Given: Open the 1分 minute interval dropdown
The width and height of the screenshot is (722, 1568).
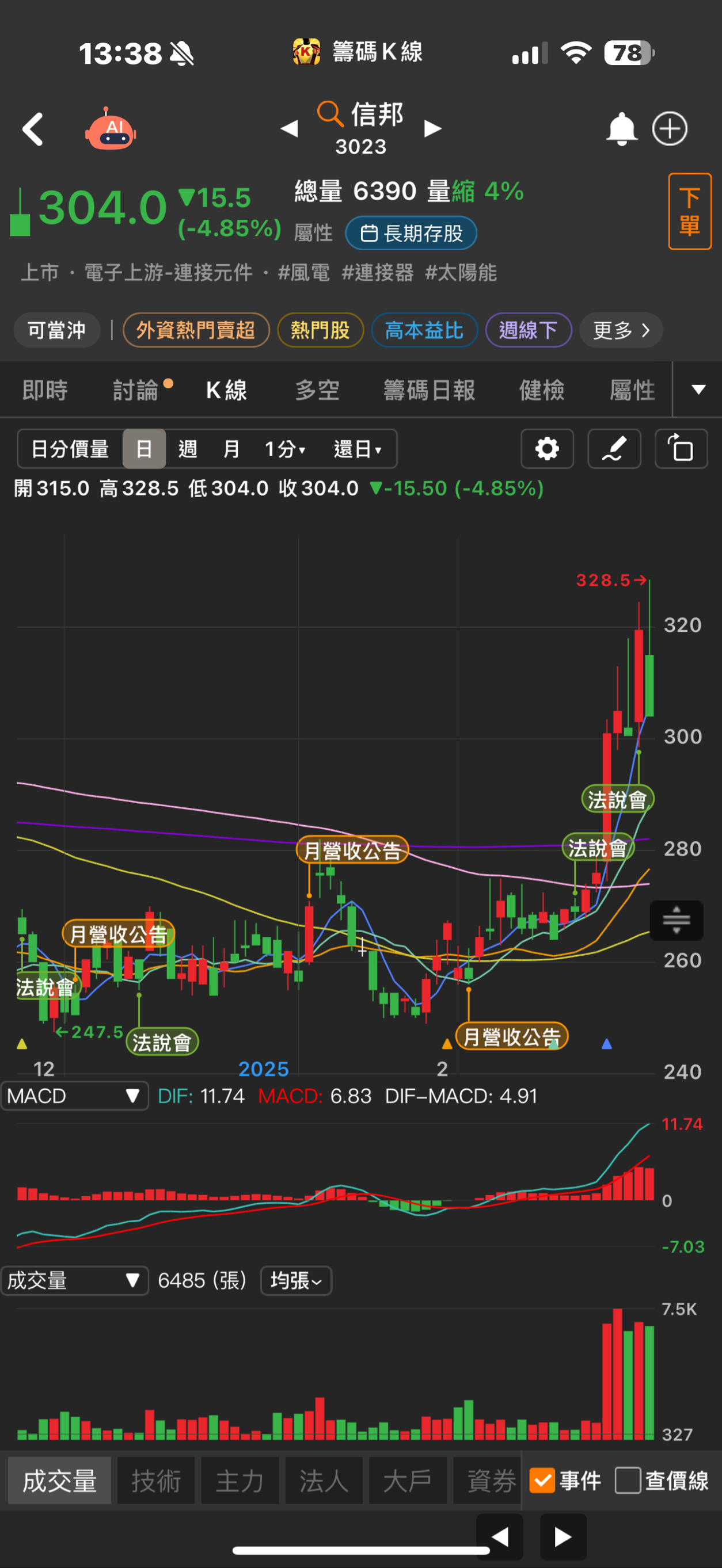Looking at the screenshot, I should (285, 449).
